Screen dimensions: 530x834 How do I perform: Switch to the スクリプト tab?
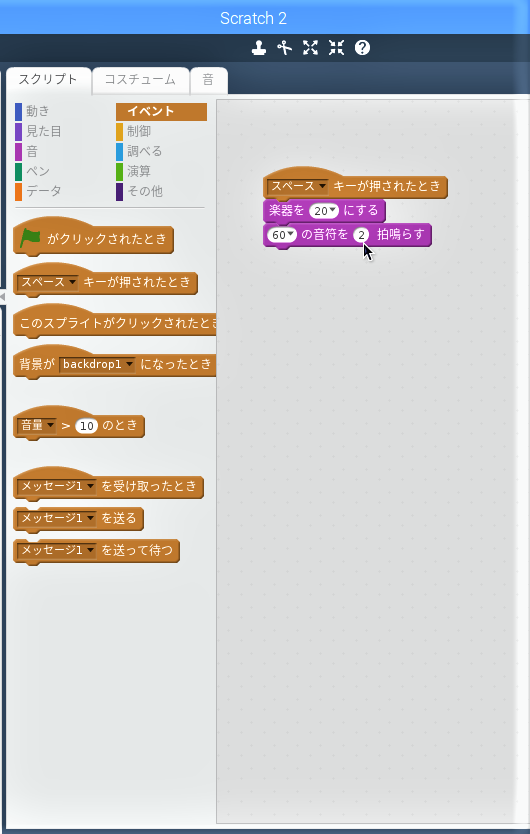point(48,80)
